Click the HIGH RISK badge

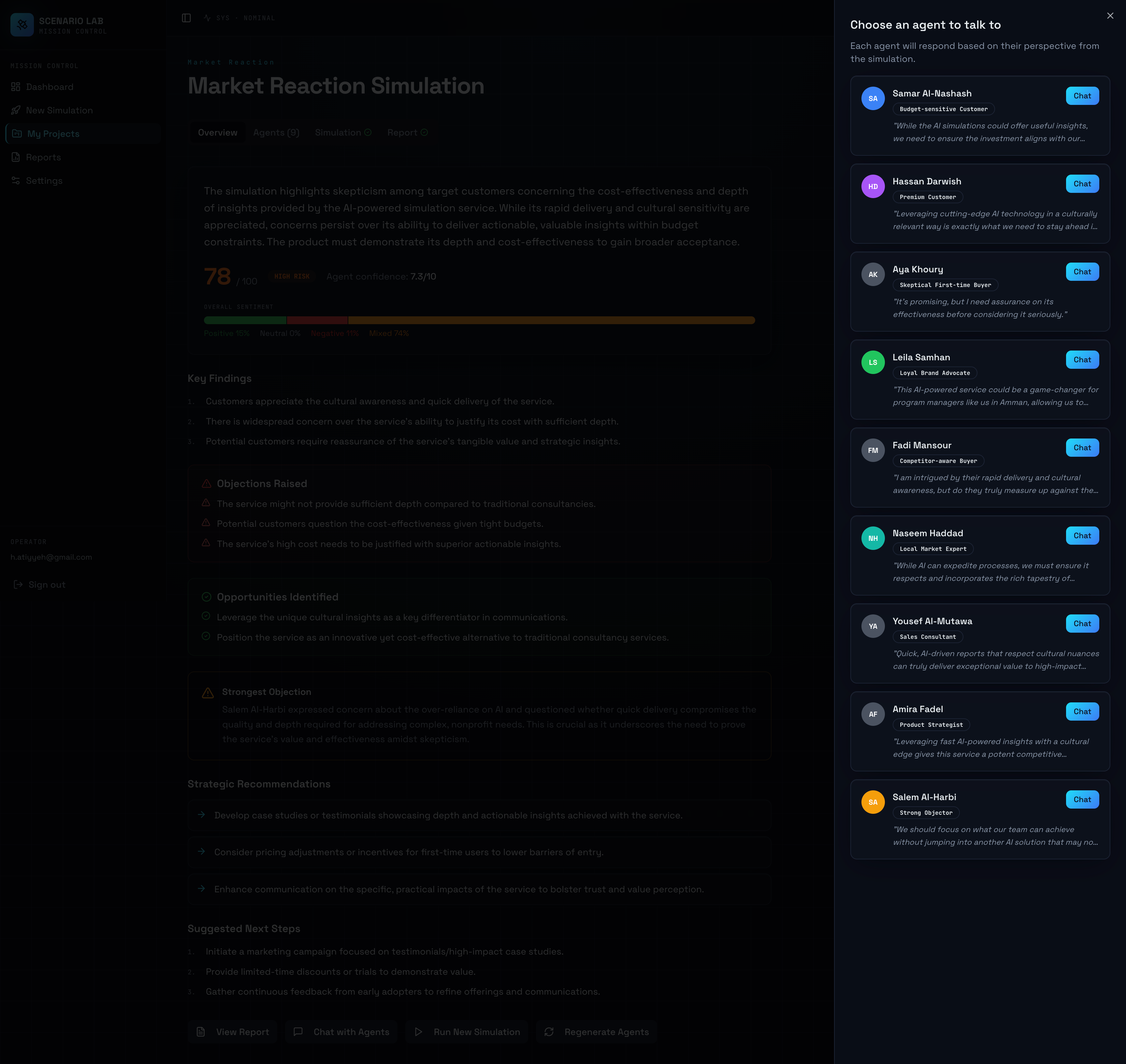point(292,277)
